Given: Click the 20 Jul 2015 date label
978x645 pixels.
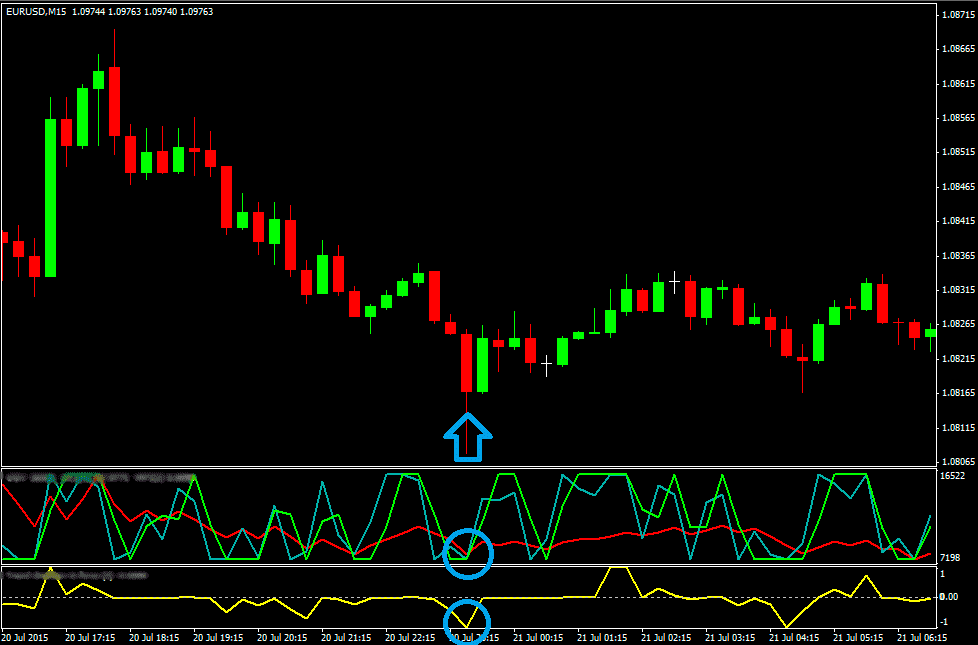Looking at the screenshot, I should (25, 637).
